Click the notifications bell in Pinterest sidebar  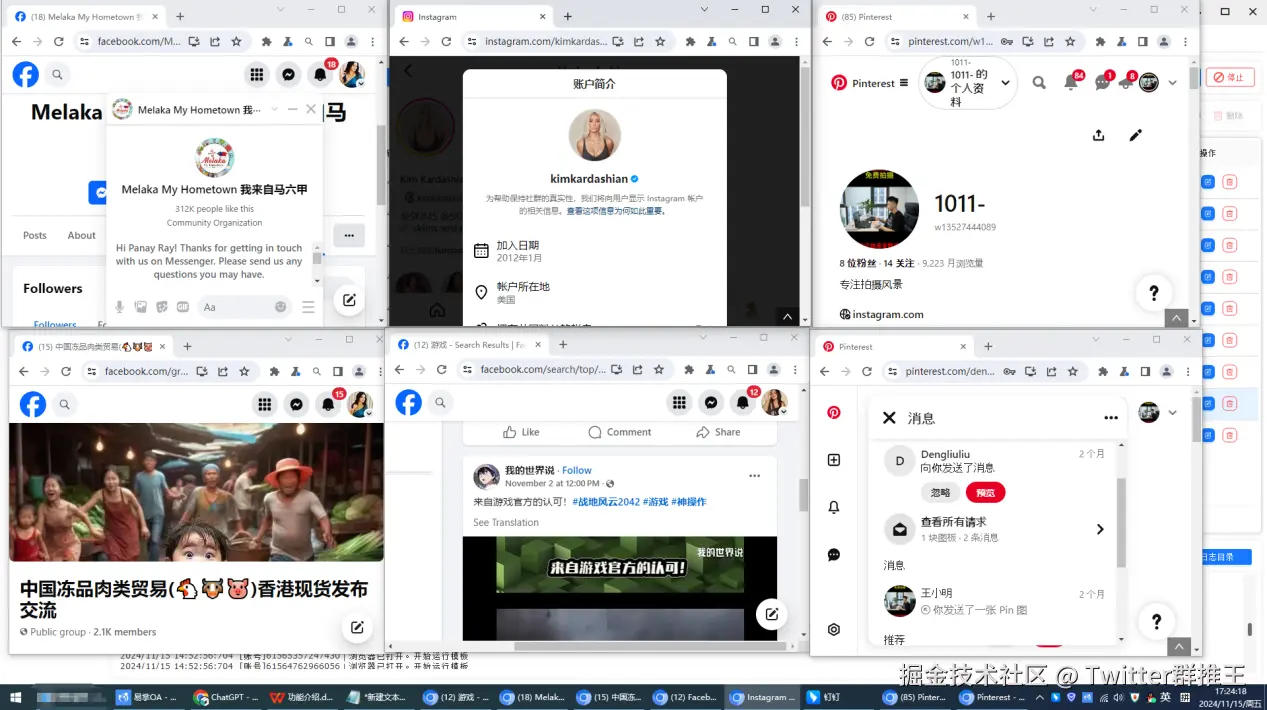[834, 507]
